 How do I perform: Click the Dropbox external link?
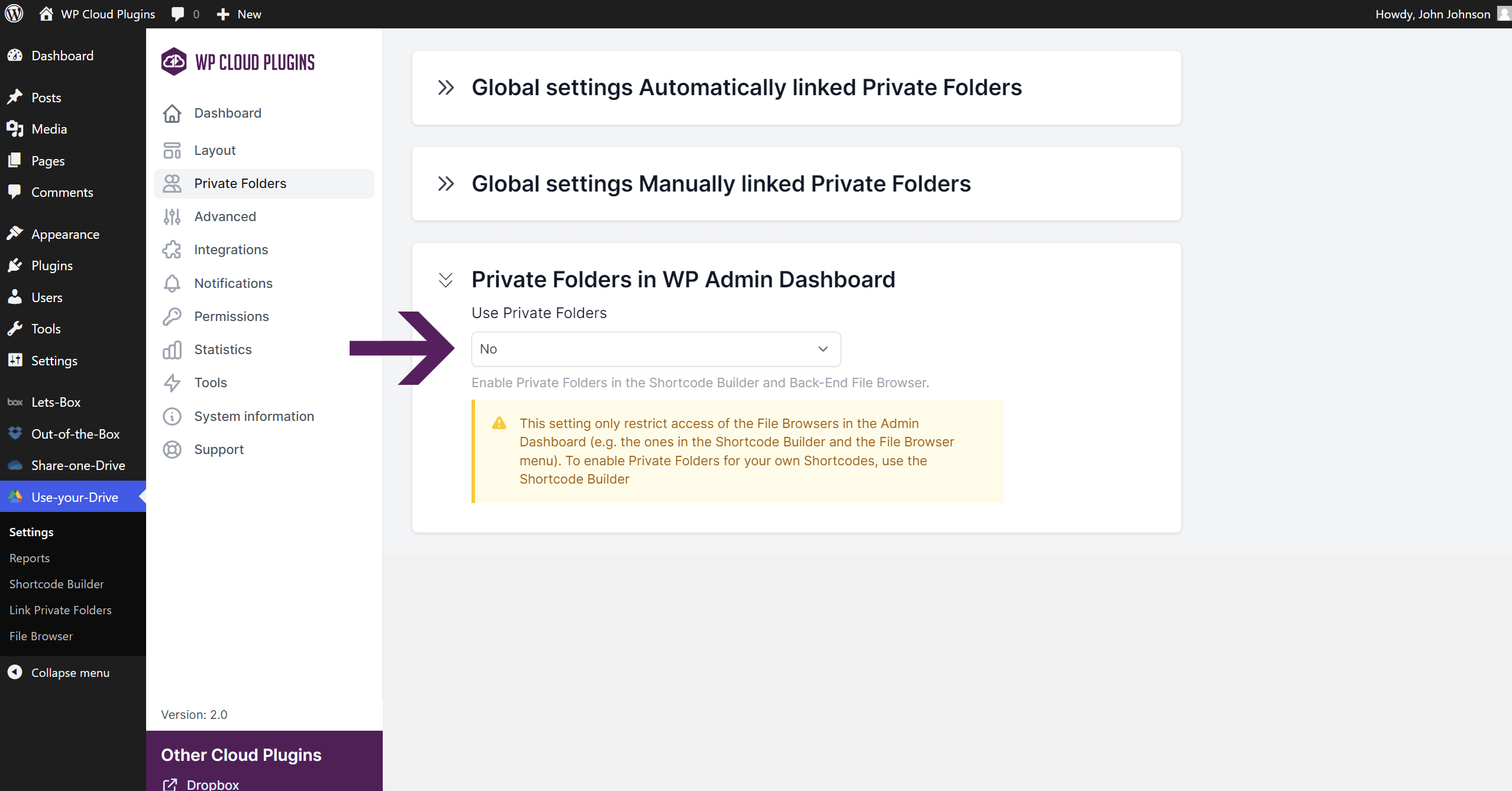(x=212, y=784)
